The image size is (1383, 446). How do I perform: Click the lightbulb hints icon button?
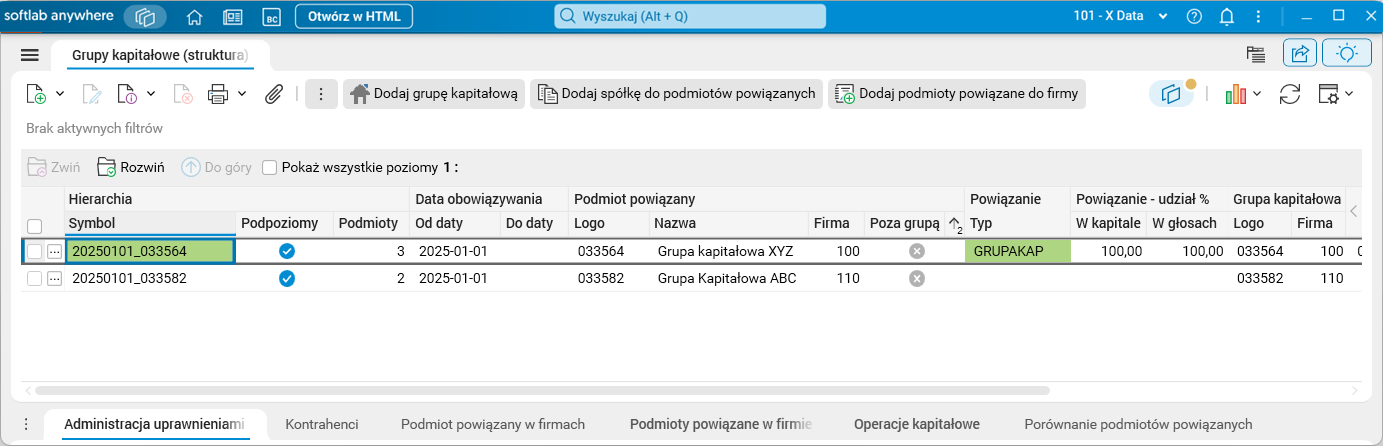pos(1347,54)
